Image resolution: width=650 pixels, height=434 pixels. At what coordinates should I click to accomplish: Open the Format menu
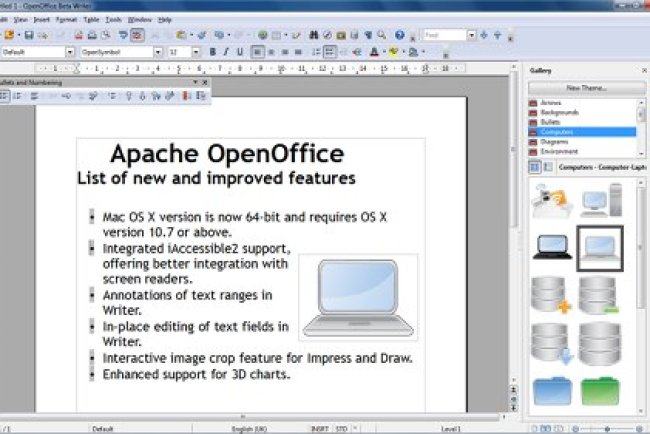(x=66, y=19)
